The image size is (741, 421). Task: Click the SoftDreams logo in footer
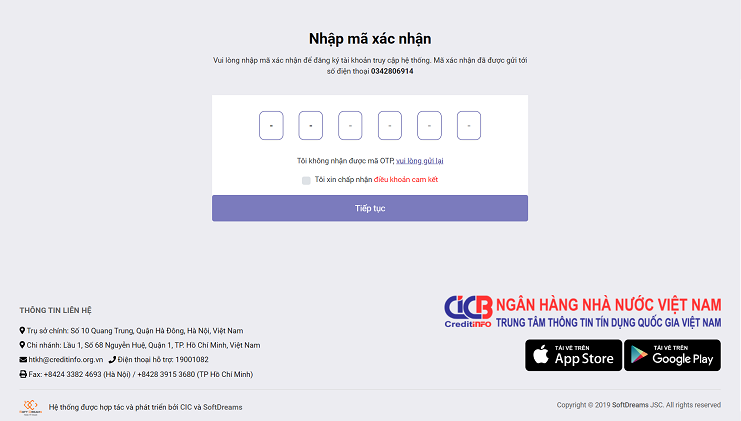point(30,407)
